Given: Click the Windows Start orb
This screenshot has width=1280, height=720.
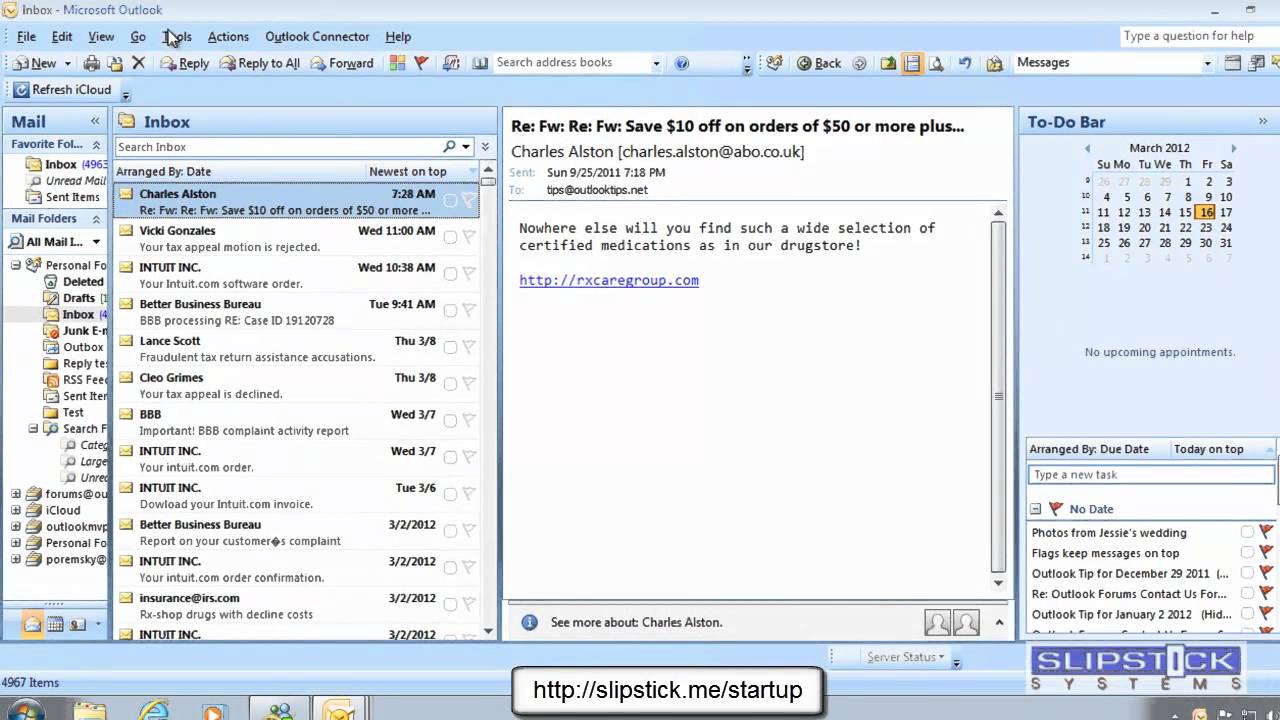Looking at the screenshot, I should coord(25,711).
